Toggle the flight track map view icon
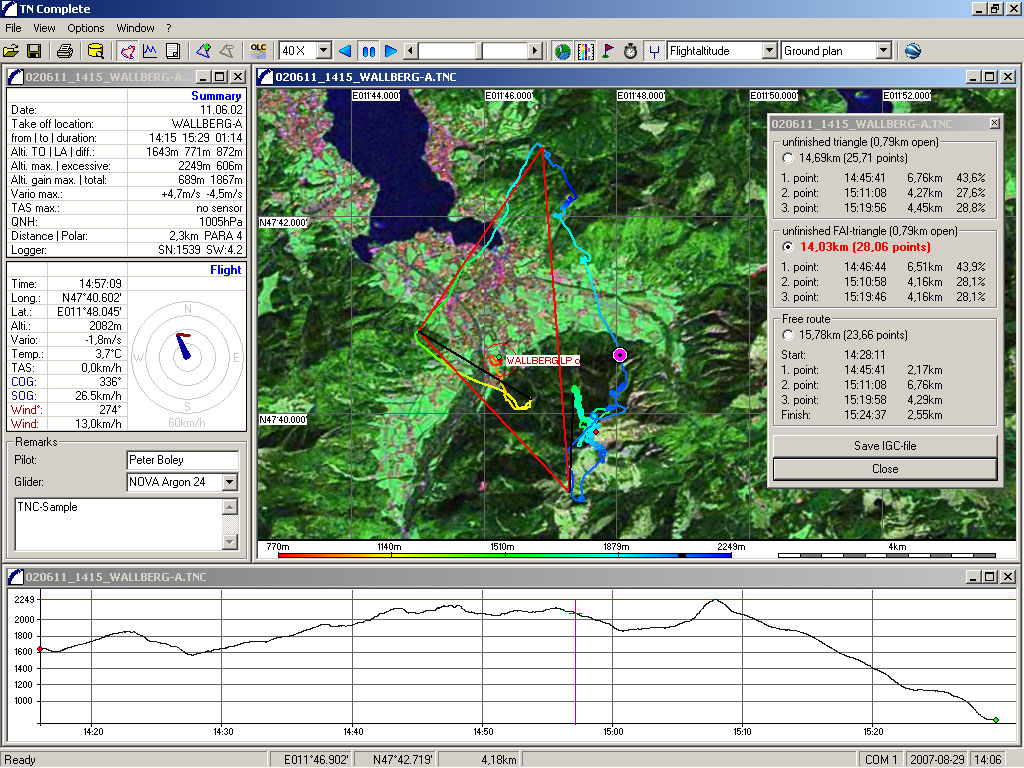Screen dimensions: 1024x768 [x=128, y=51]
